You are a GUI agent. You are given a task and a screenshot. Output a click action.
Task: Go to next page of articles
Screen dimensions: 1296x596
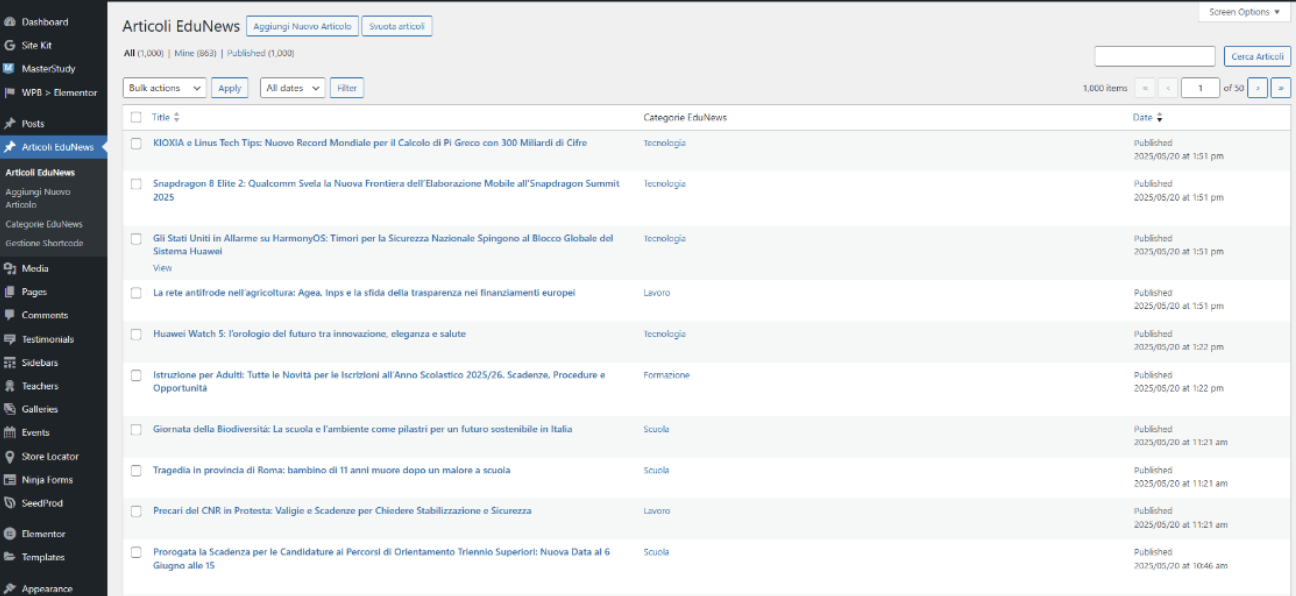pyautogui.click(x=1258, y=88)
